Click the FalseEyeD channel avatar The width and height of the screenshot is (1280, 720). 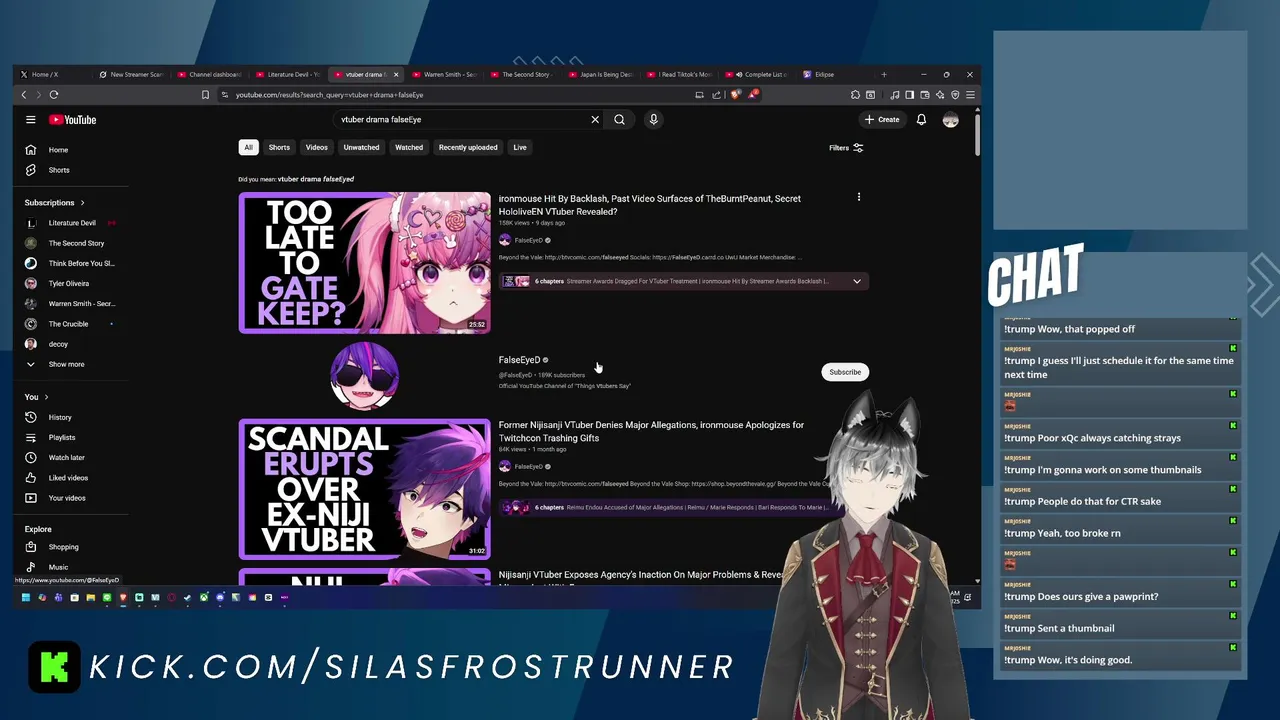coord(365,375)
